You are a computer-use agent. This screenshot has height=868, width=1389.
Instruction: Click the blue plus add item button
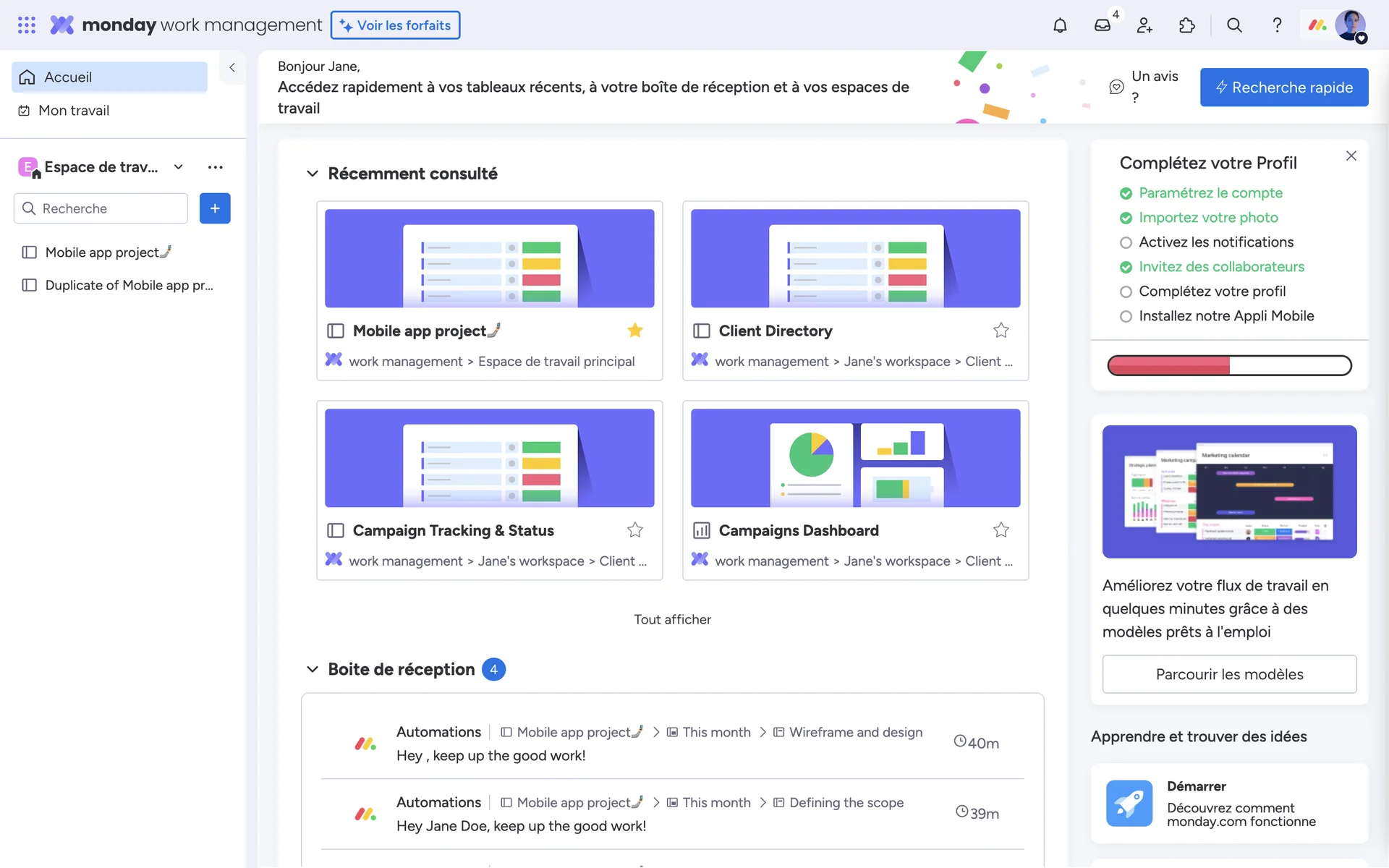click(215, 208)
